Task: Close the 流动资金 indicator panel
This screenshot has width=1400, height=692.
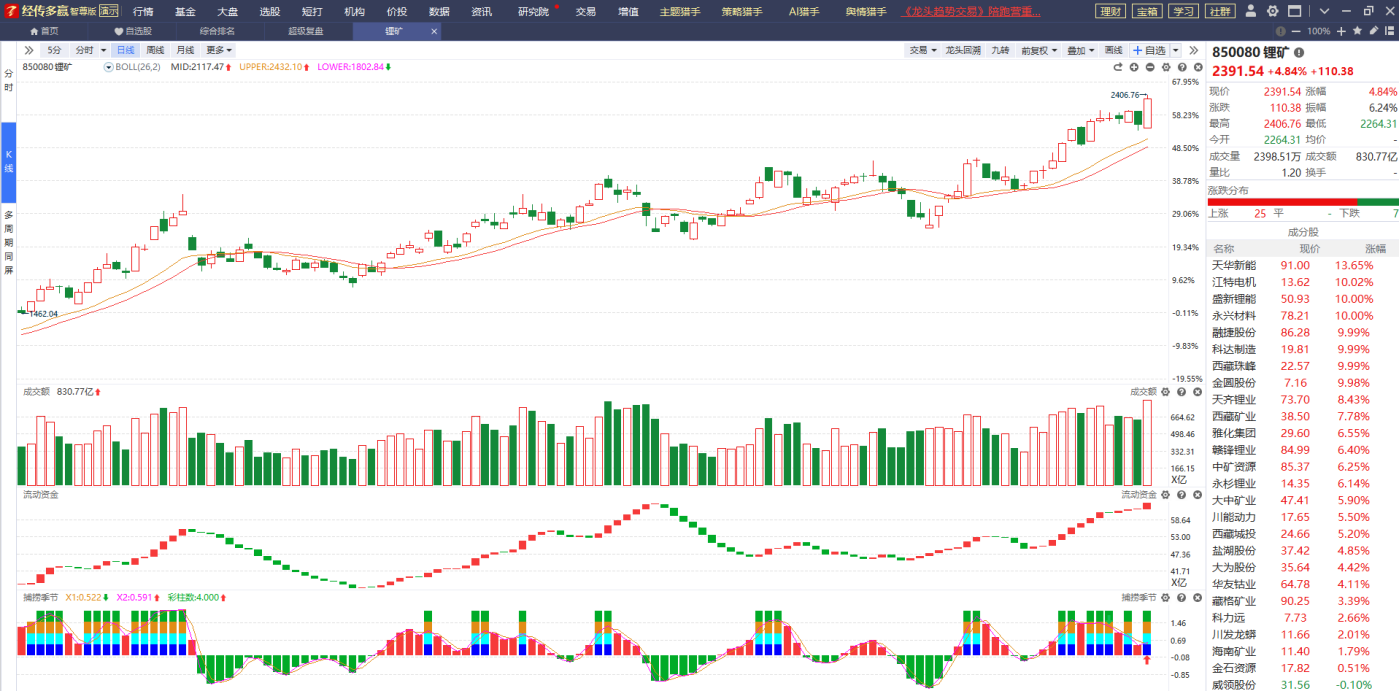Action: (1195, 494)
